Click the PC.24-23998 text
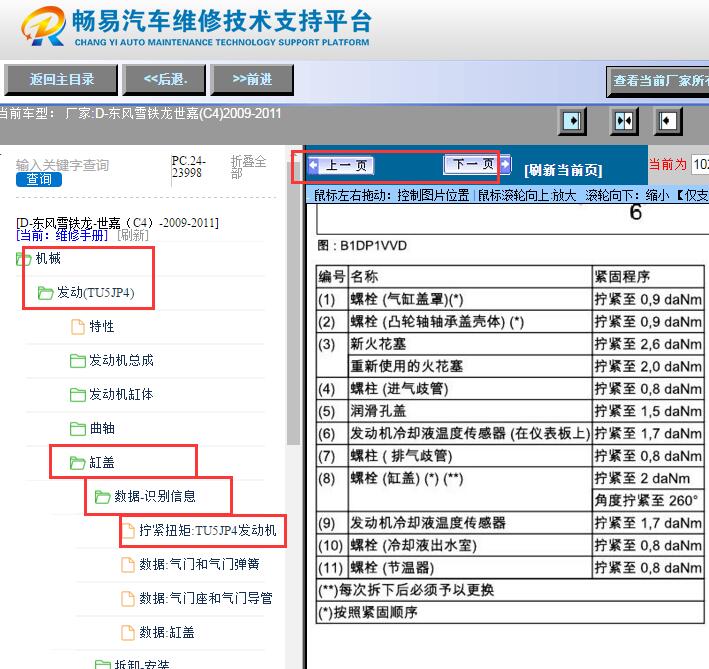Image resolution: width=709 pixels, height=669 pixels. click(x=189, y=167)
